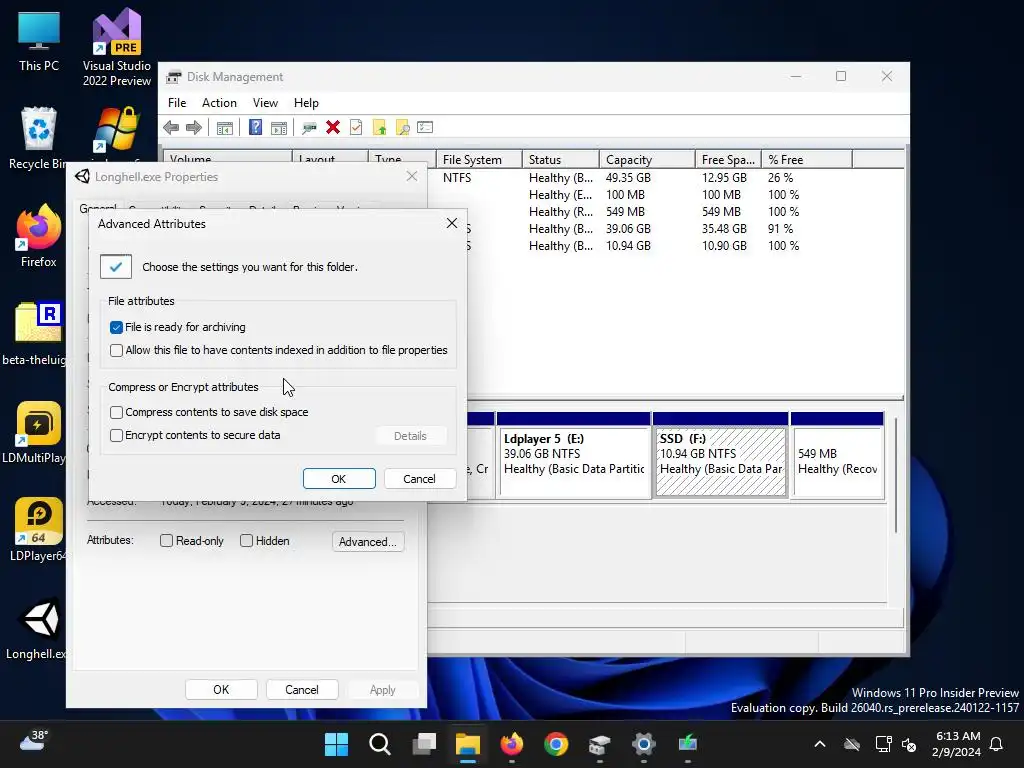The image size is (1024, 768).
Task: Click the yellow folder with green arrow icon
Action: (379, 127)
